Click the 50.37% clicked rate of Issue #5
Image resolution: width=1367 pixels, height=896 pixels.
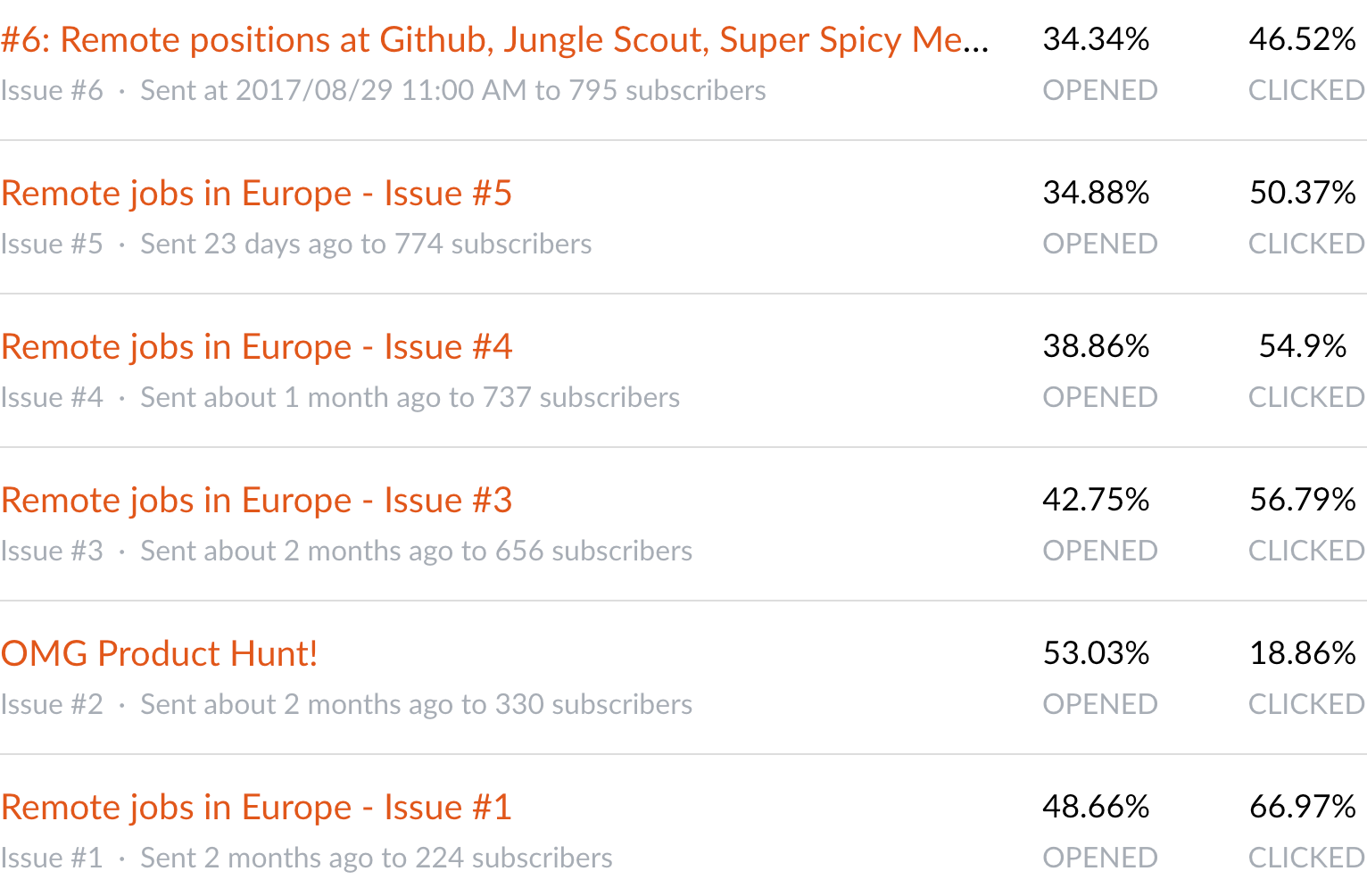[x=1303, y=193]
